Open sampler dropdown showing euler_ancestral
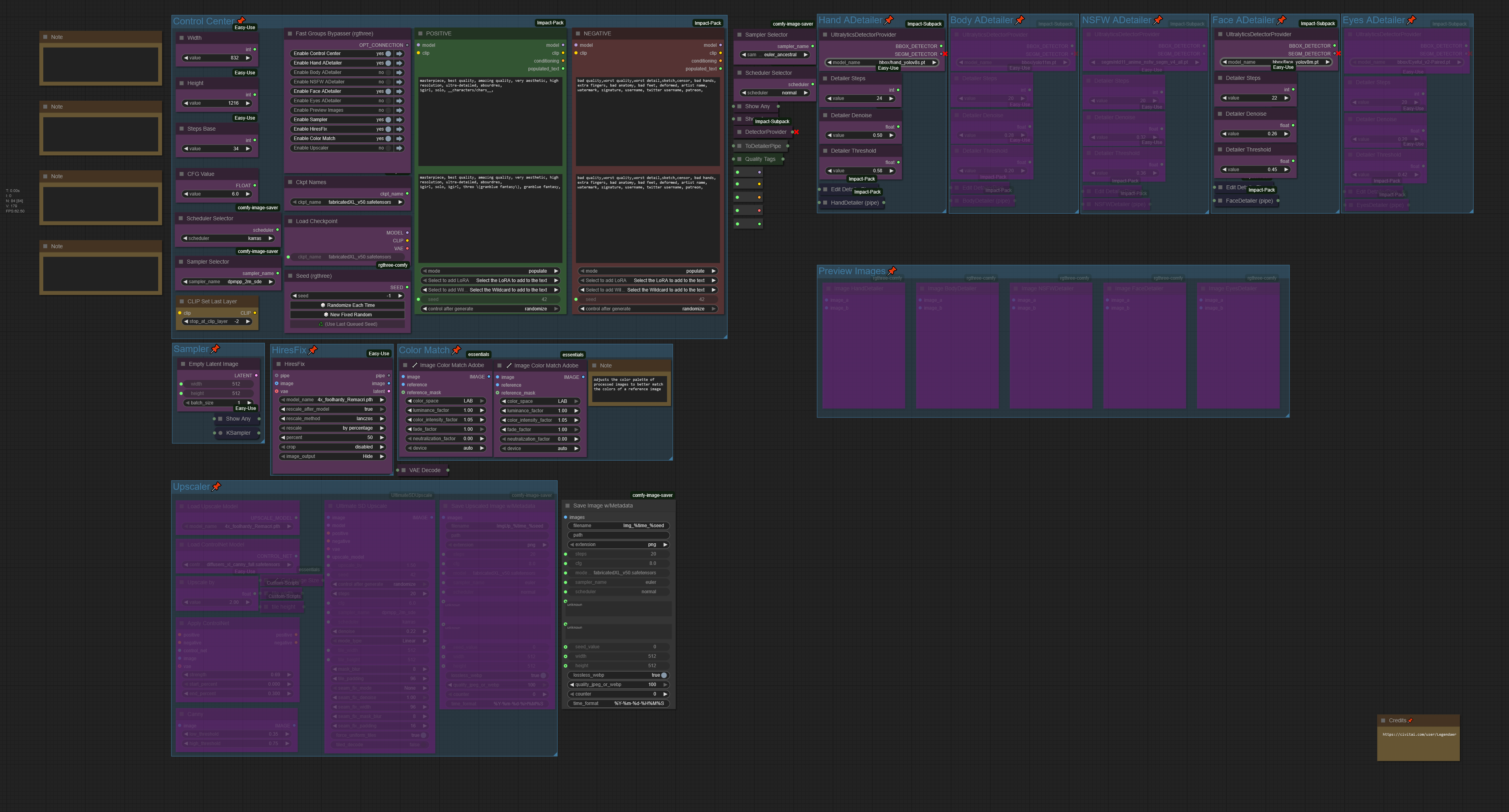The height and width of the screenshot is (812, 1509). point(774,54)
